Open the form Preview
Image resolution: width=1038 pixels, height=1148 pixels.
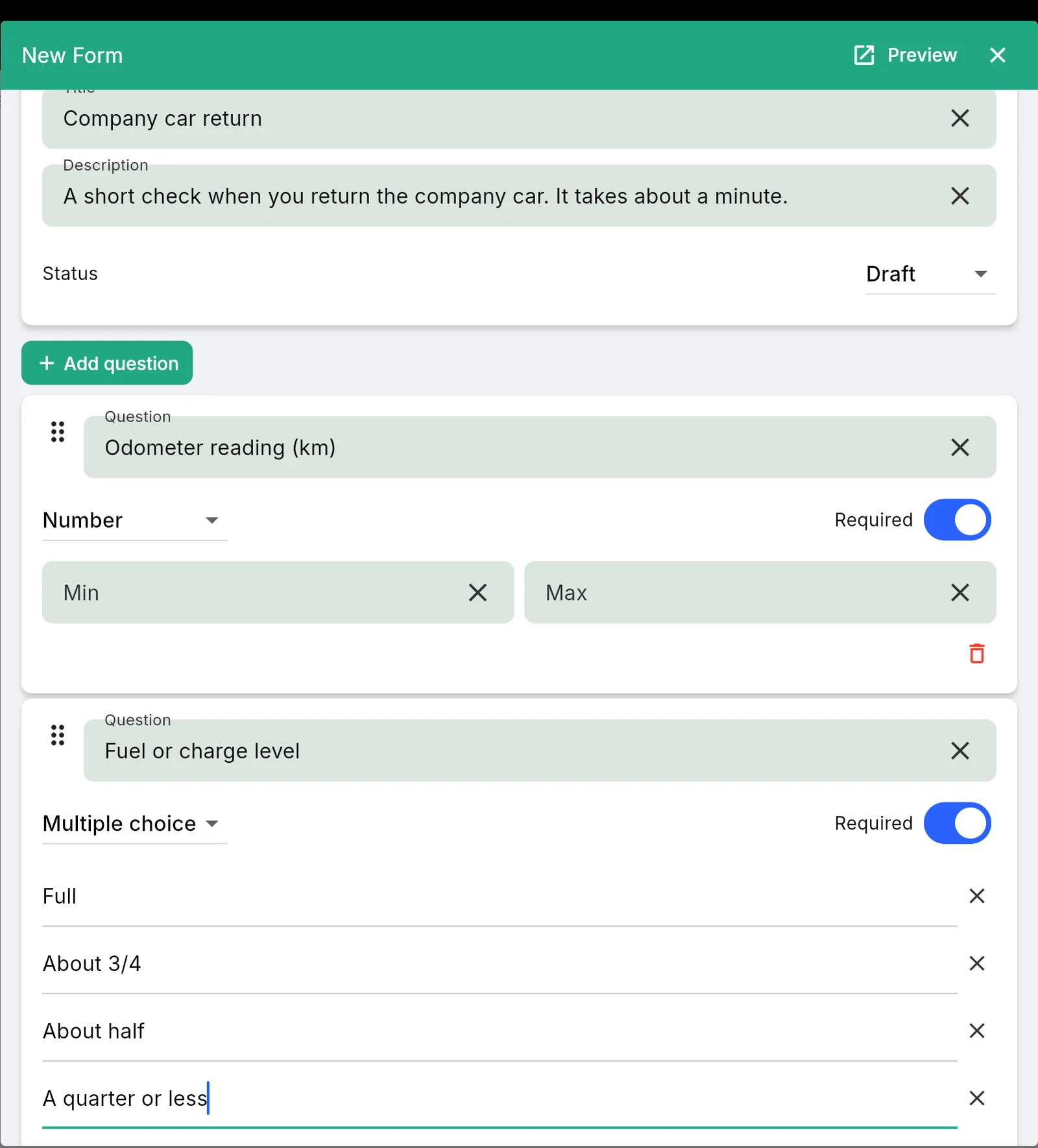point(905,55)
